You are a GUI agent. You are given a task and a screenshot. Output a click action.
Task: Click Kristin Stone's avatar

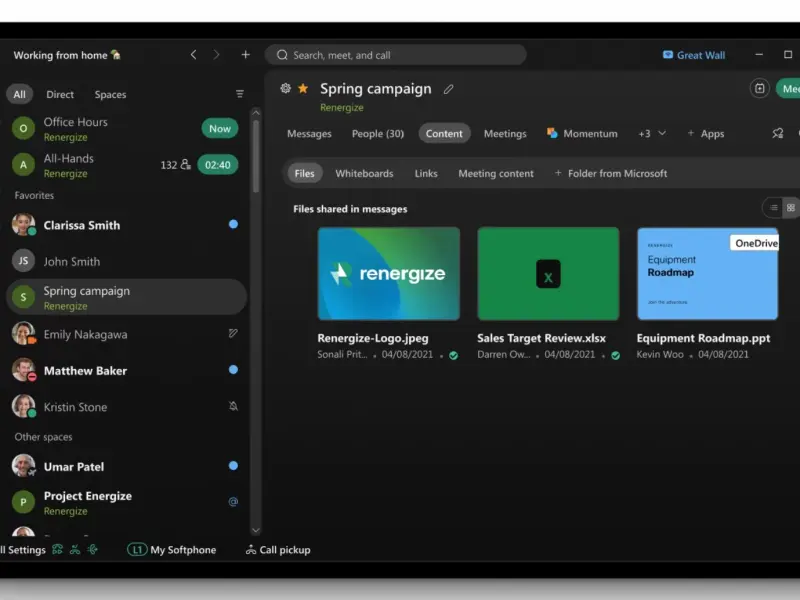click(23, 406)
